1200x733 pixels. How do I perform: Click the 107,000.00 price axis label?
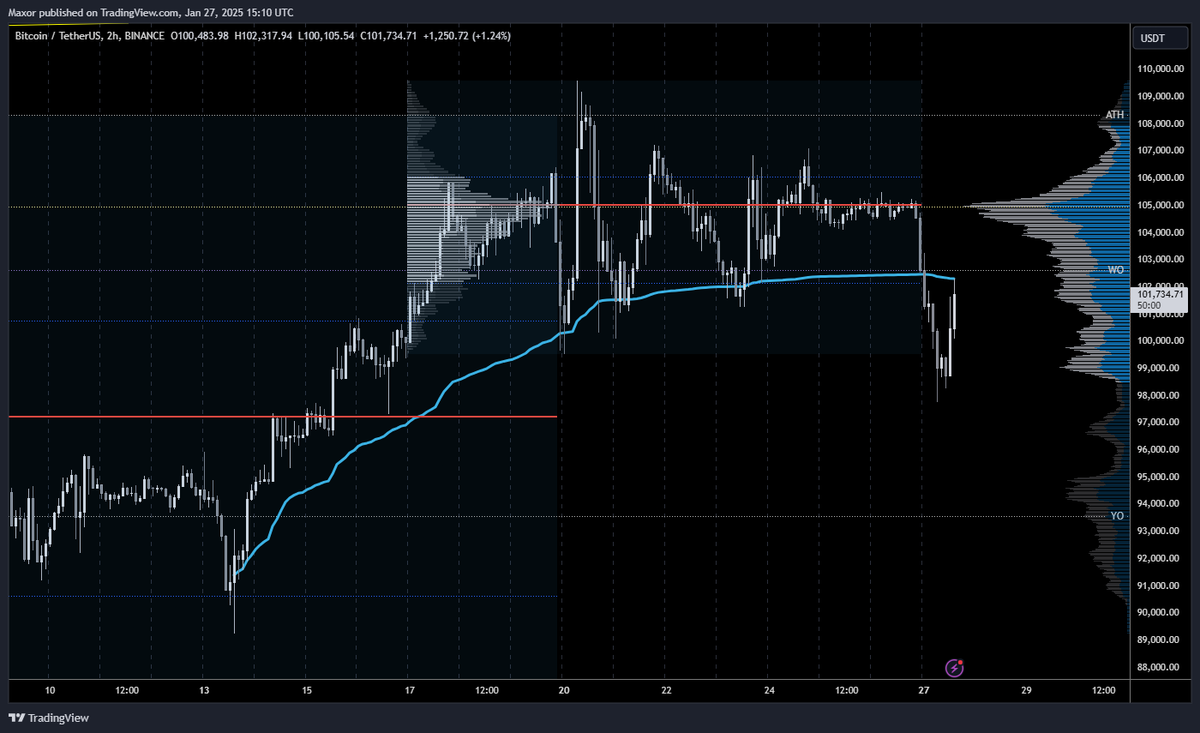[1160, 151]
